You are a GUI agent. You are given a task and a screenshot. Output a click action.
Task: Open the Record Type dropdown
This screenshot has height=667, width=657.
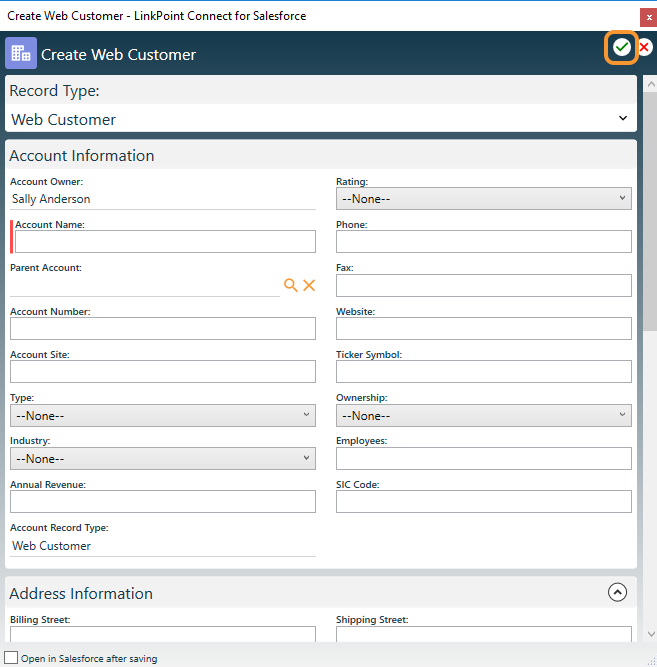[320, 119]
